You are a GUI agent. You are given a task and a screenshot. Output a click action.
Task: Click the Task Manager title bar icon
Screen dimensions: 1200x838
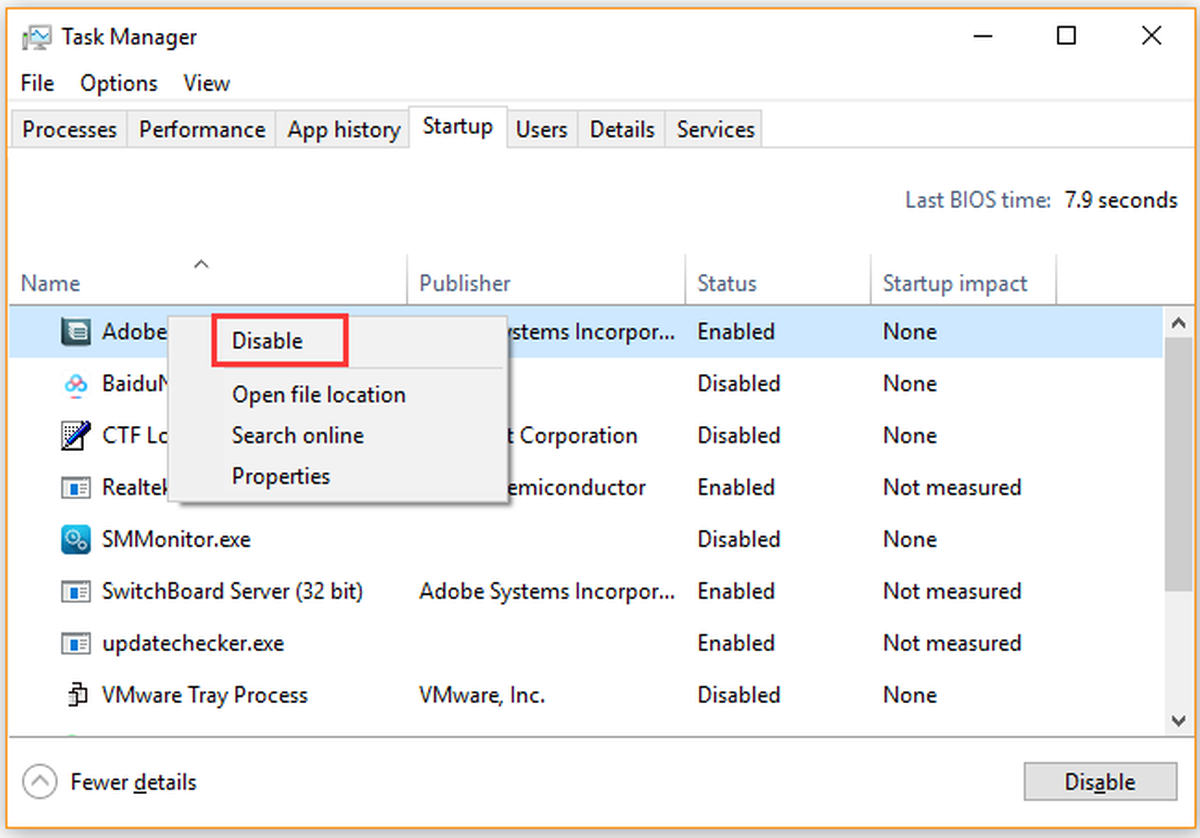pos(38,38)
